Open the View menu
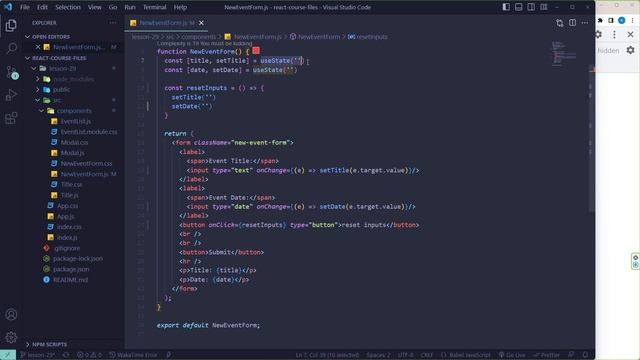This screenshot has height=360, width=640. click(95, 7)
